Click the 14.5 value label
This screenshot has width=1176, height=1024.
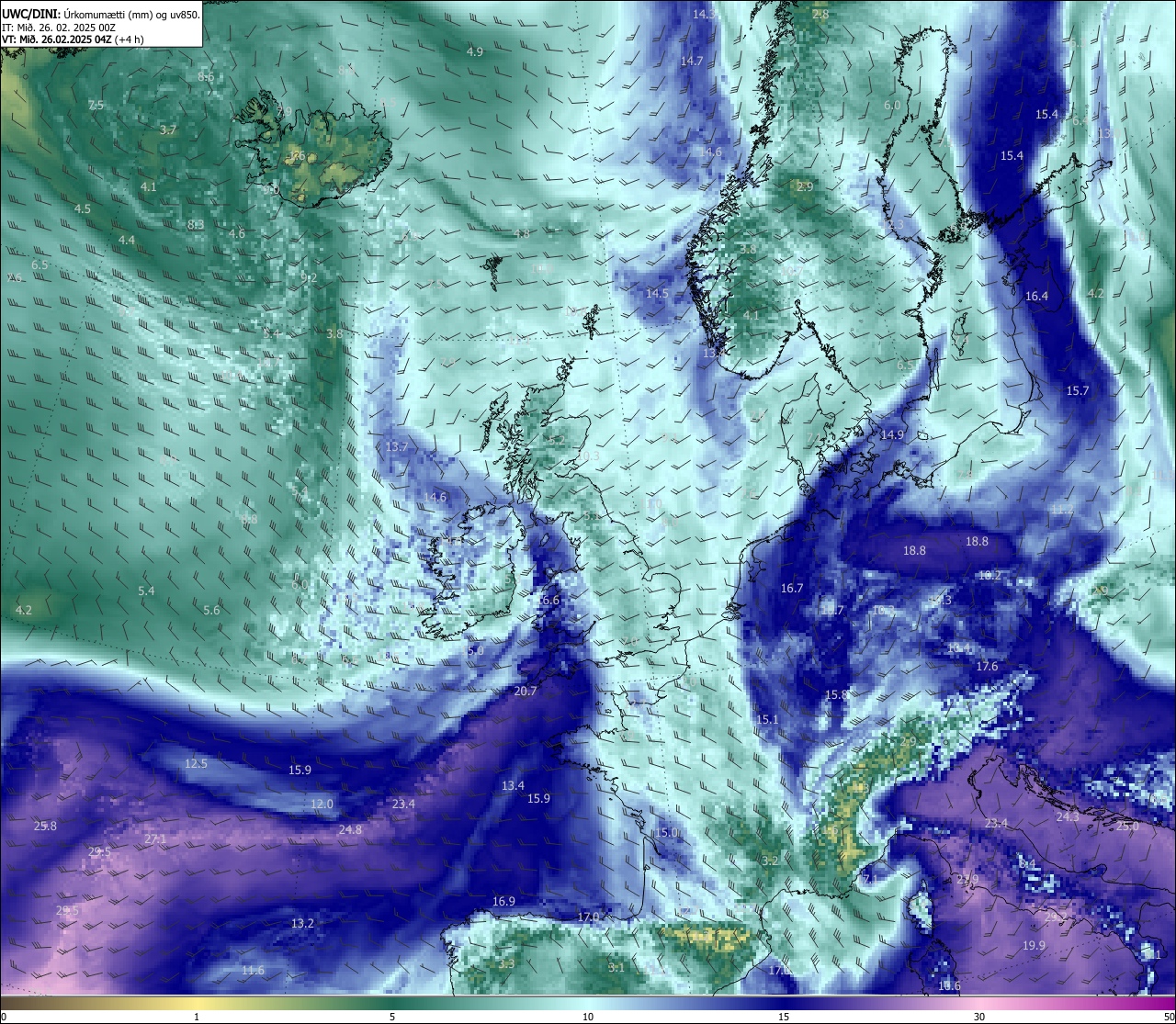656,293
